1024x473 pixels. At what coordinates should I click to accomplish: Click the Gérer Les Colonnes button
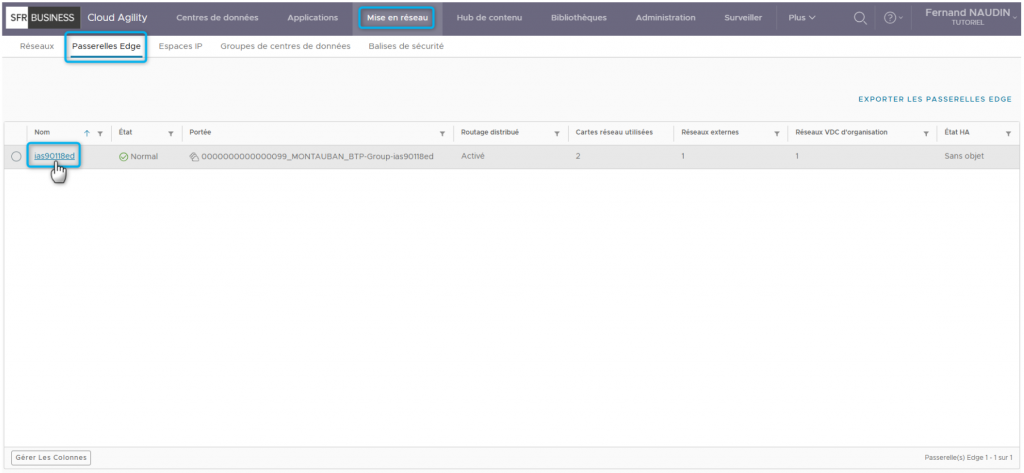[51, 457]
